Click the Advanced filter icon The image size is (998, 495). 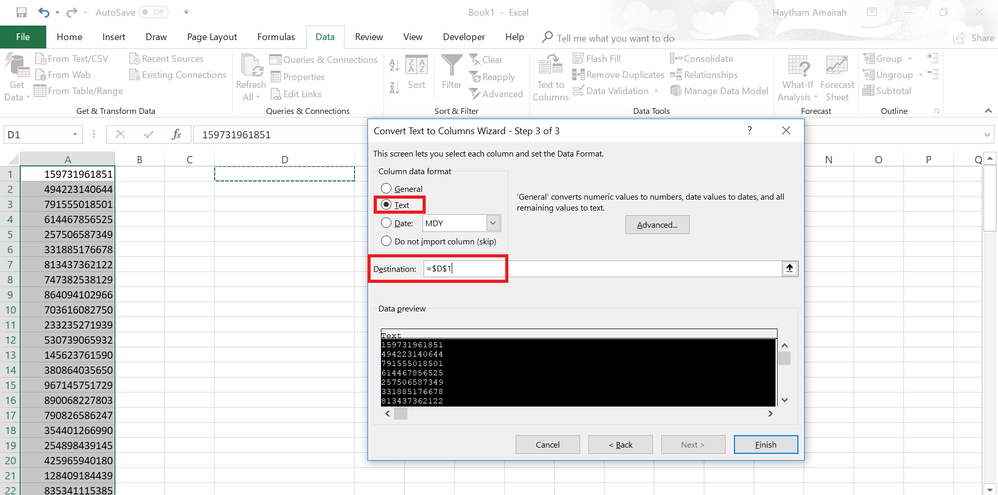point(475,94)
